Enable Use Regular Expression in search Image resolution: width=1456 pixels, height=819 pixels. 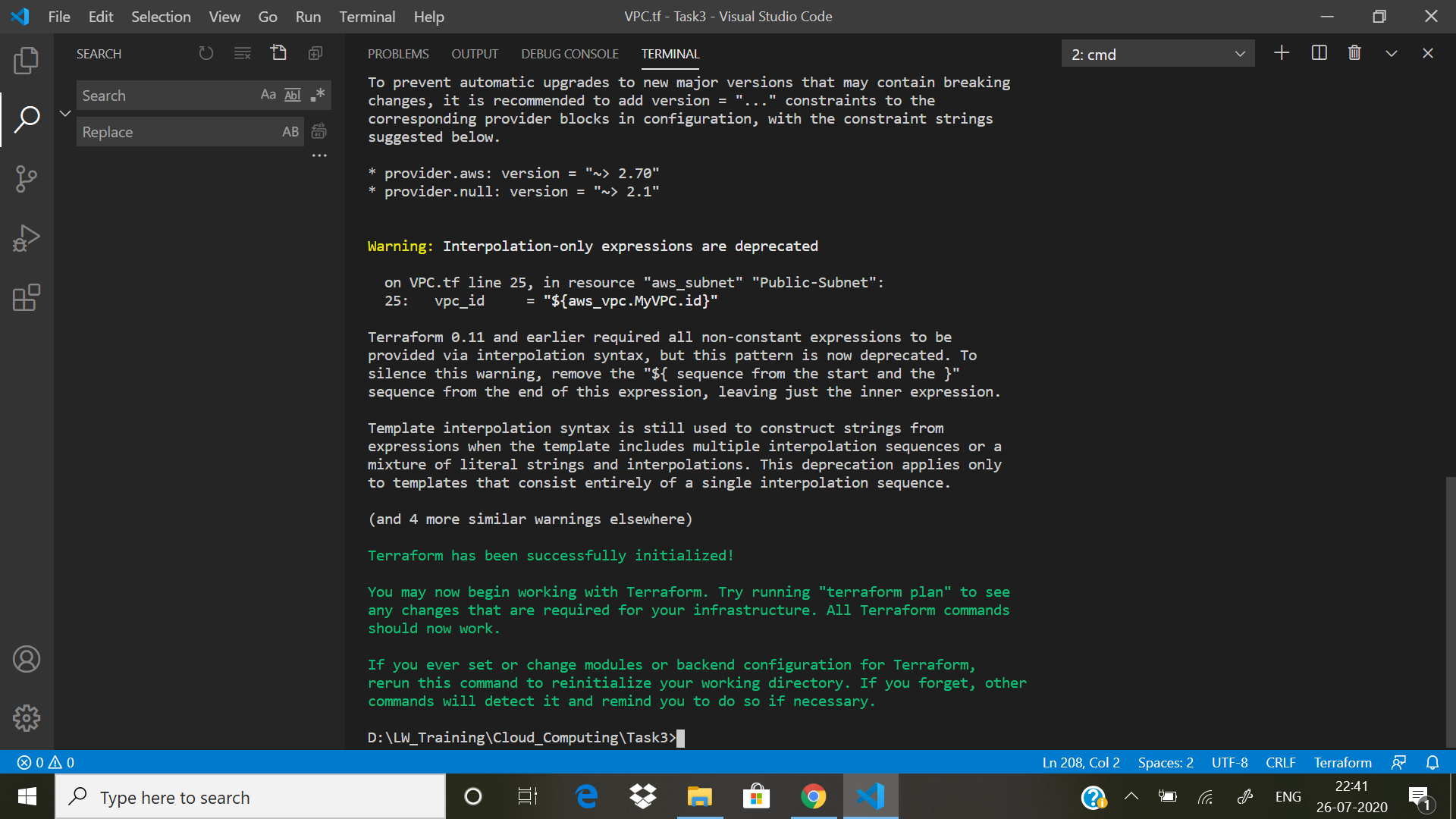point(318,95)
